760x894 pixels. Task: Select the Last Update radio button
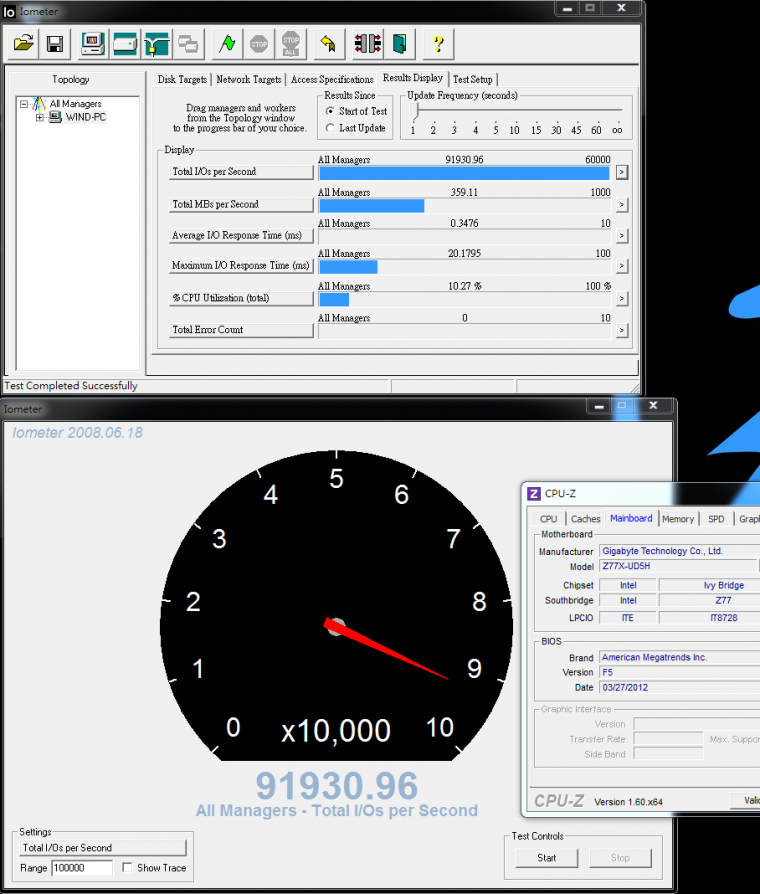[331, 128]
